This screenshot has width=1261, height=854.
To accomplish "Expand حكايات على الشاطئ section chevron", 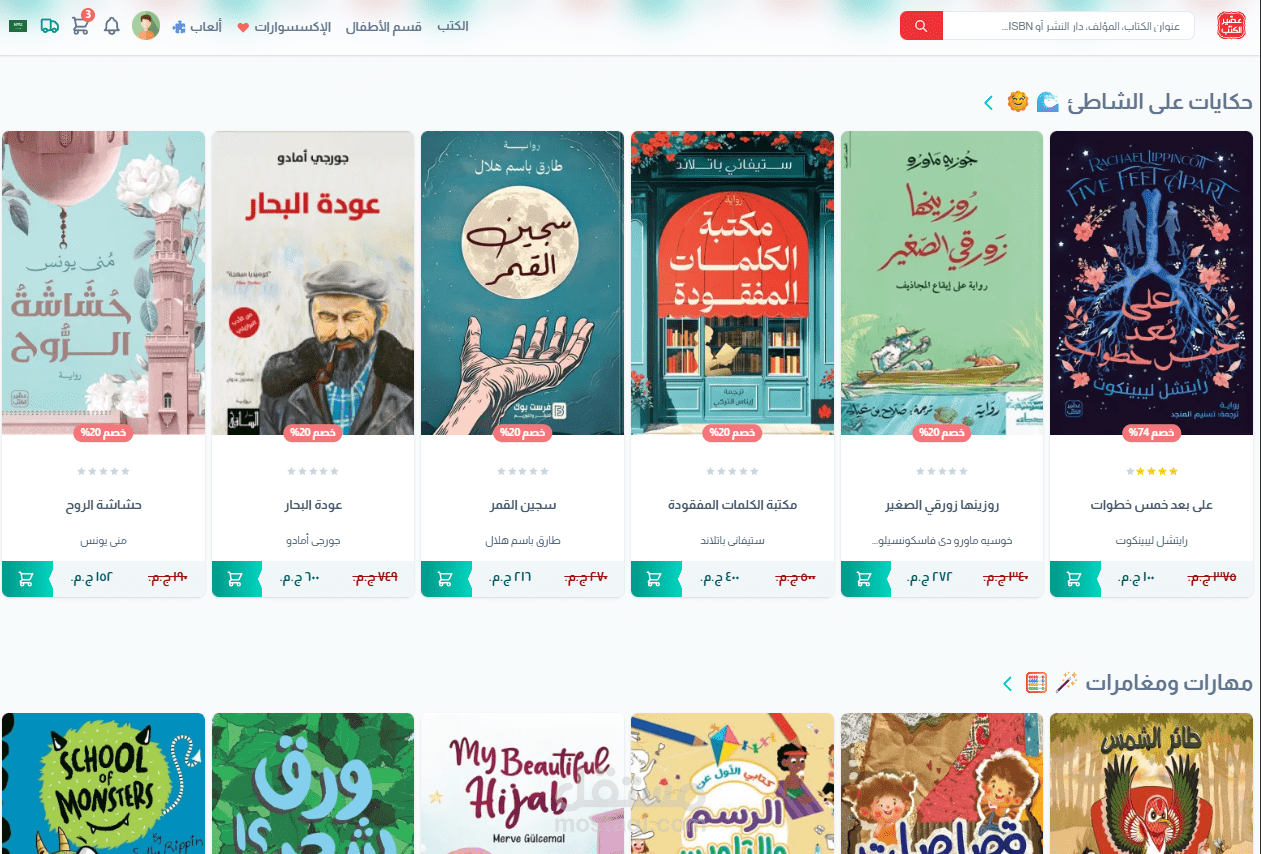I will [988, 102].
